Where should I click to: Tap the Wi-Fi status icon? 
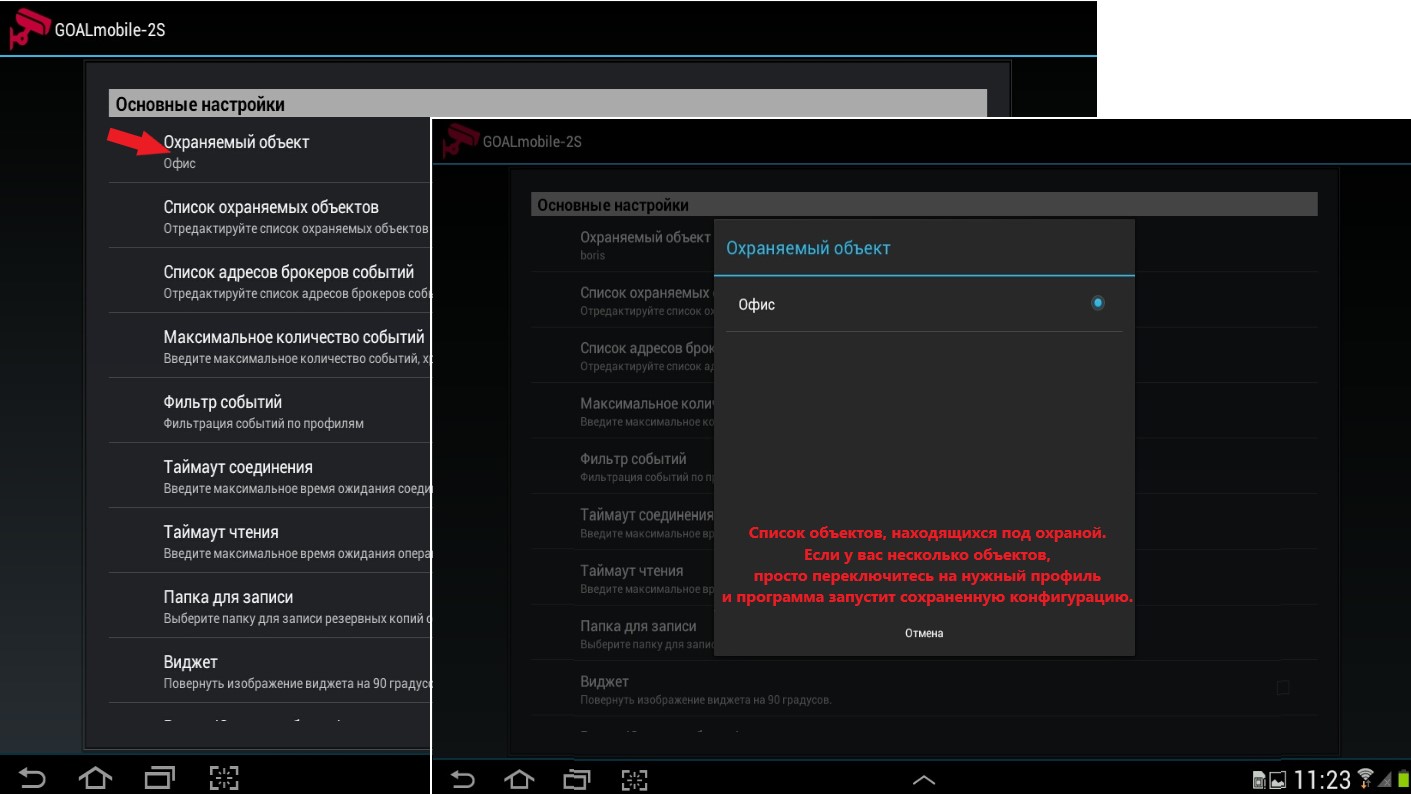(x=1366, y=778)
